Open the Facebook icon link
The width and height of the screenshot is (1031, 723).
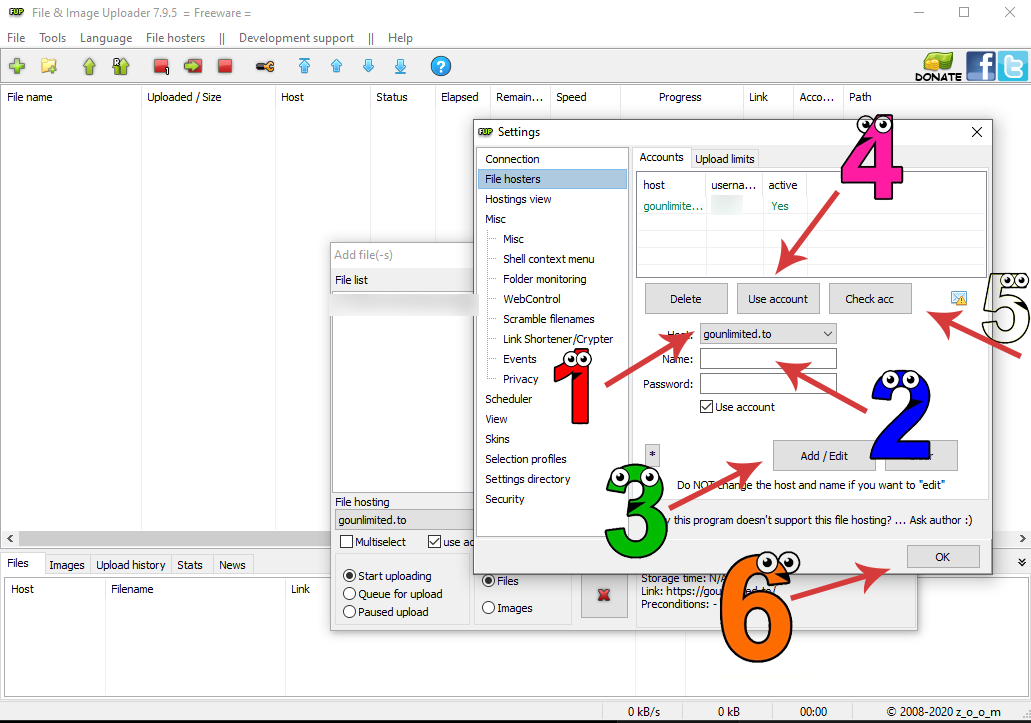click(981, 66)
